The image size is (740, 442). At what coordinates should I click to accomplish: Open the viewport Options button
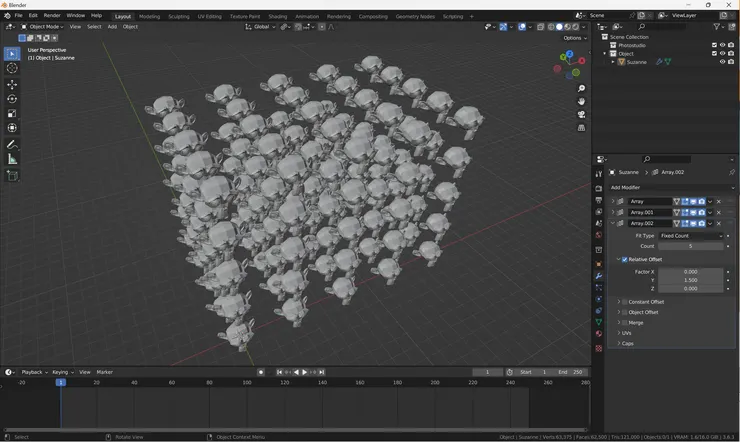click(x=574, y=38)
